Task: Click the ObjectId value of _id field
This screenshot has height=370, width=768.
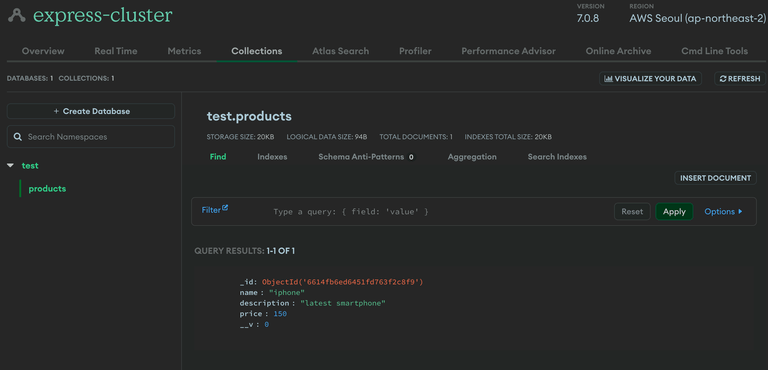Action: [x=342, y=282]
